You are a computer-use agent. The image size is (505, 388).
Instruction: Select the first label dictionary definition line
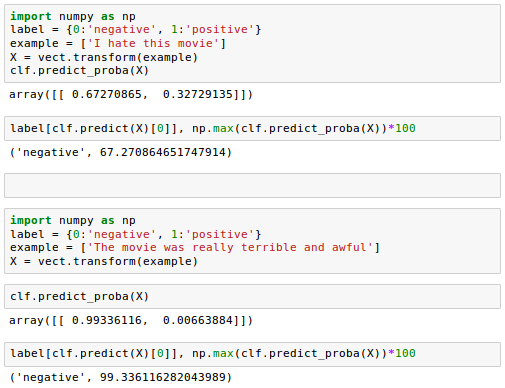click(x=136, y=29)
